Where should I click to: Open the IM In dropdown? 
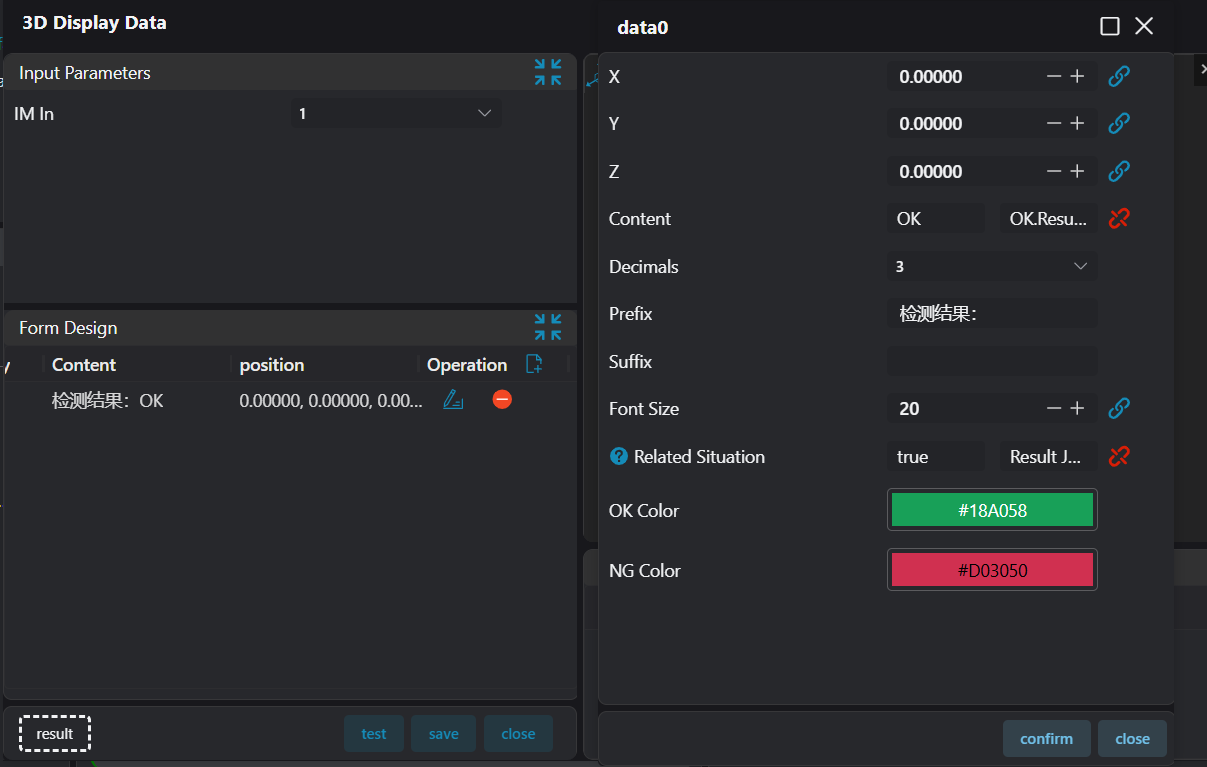pyautogui.click(x=396, y=113)
